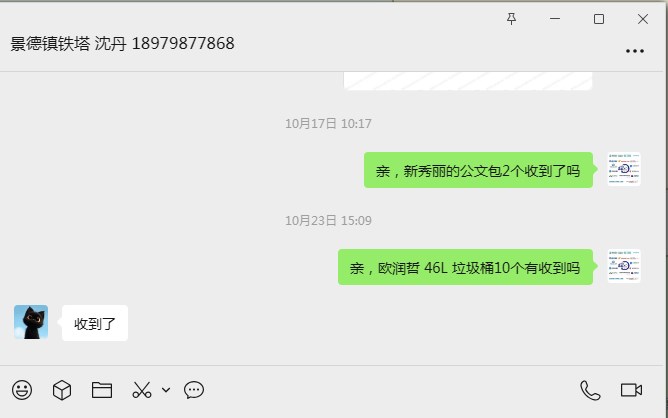Select the scissors screenshot tool
Image resolution: width=668 pixels, height=418 pixels.
coord(142,390)
